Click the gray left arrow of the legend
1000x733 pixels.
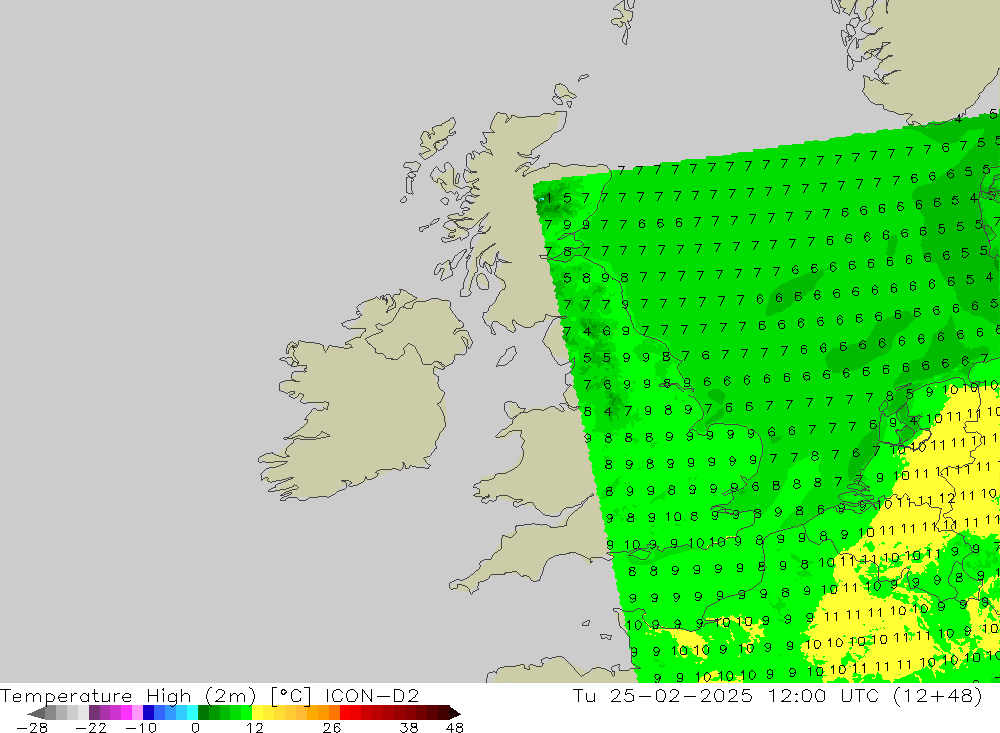click(36, 713)
